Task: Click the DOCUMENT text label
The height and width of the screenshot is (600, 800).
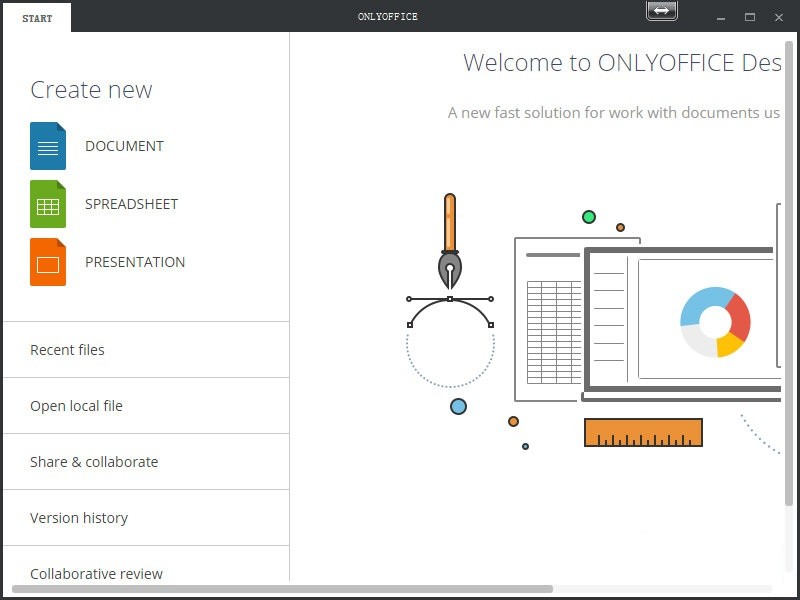Action: (124, 146)
